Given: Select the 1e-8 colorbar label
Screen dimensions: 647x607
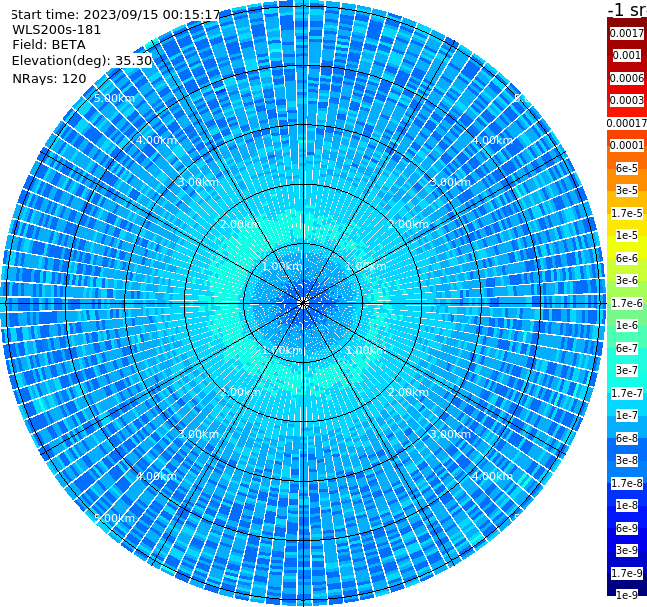Looking at the screenshot, I should pyautogui.click(x=627, y=505).
